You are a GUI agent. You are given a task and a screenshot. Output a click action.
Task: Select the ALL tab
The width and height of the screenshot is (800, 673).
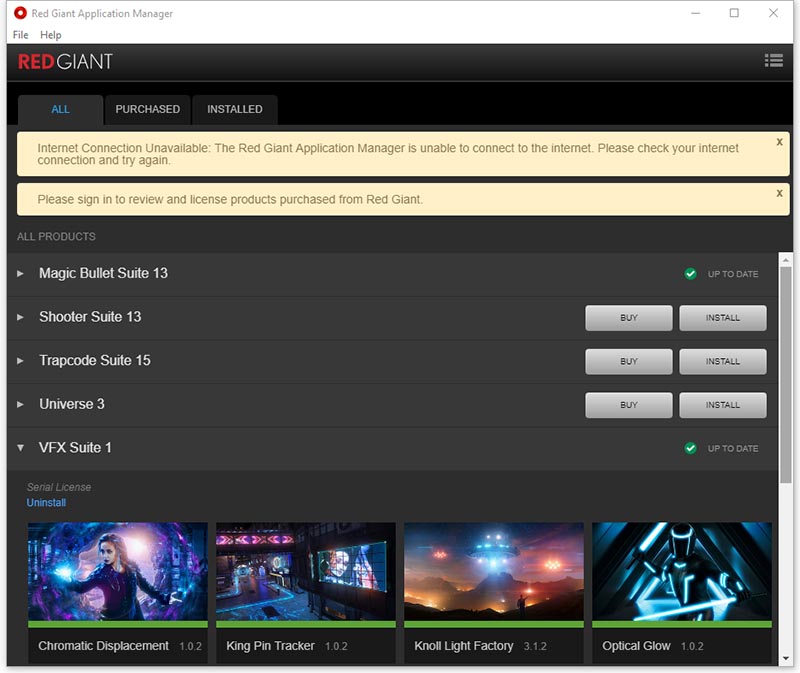click(60, 109)
